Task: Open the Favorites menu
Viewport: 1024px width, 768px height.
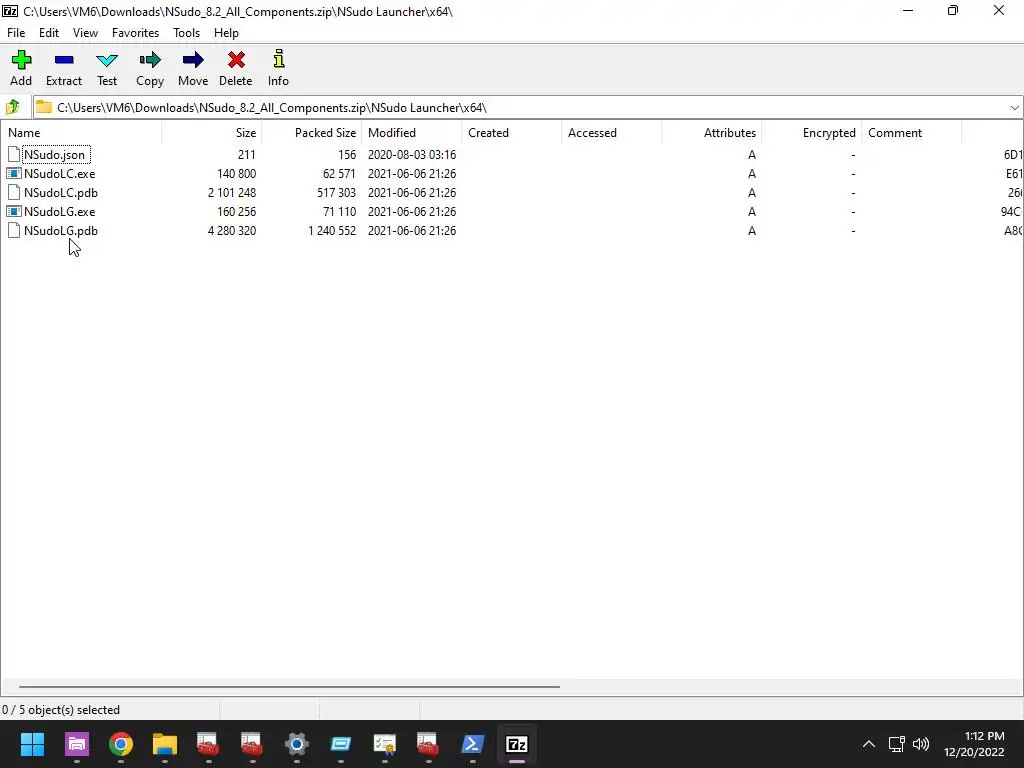Action: coord(135,33)
